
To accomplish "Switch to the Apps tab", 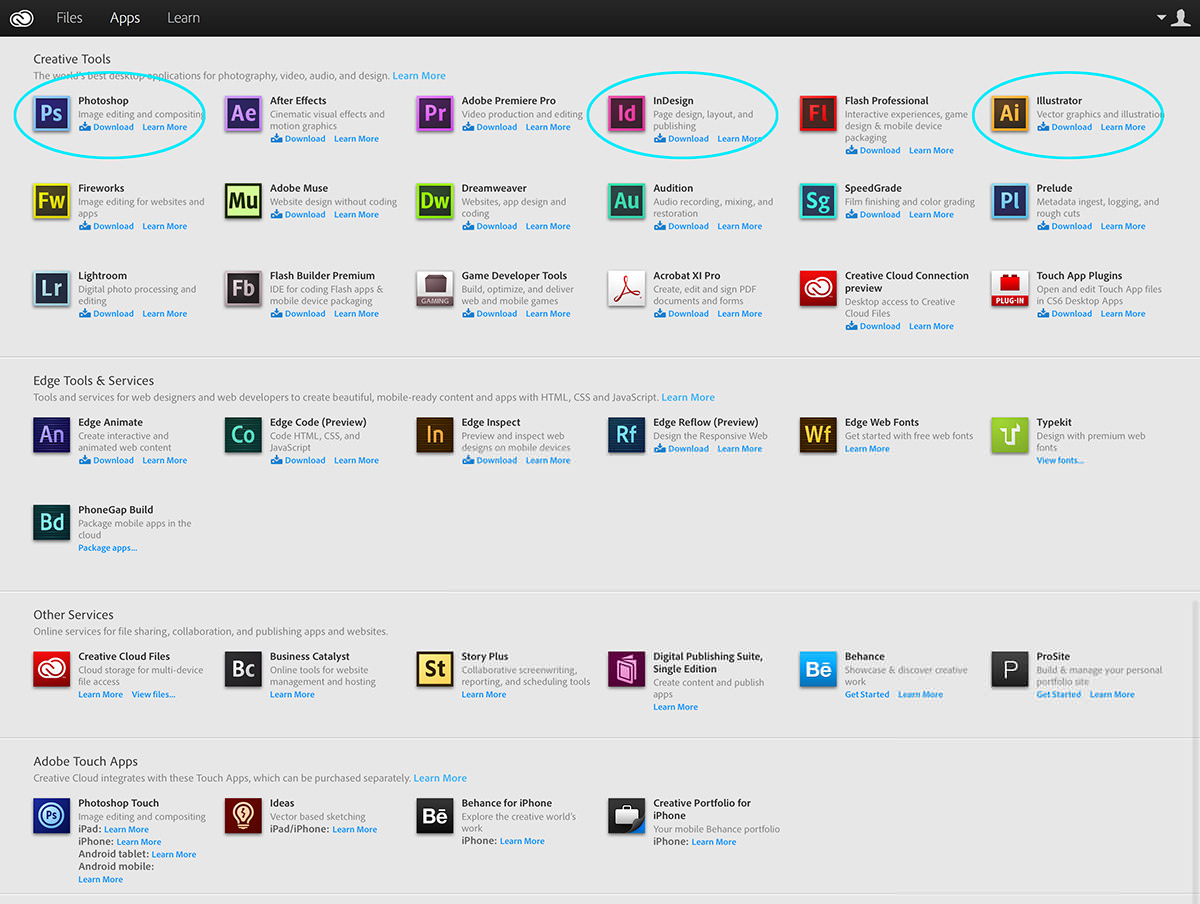I will coord(125,18).
